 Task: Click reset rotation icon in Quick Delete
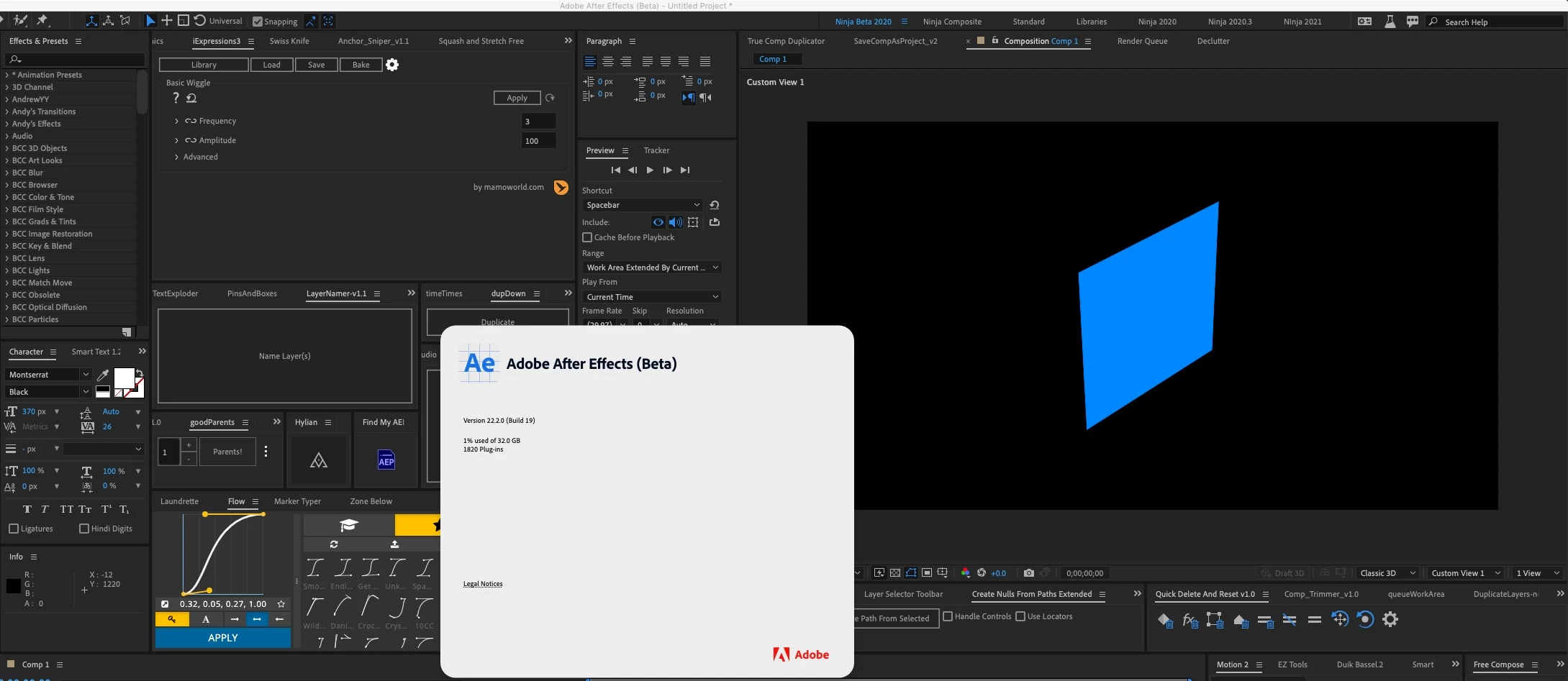pyautogui.click(x=1365, y=619)
